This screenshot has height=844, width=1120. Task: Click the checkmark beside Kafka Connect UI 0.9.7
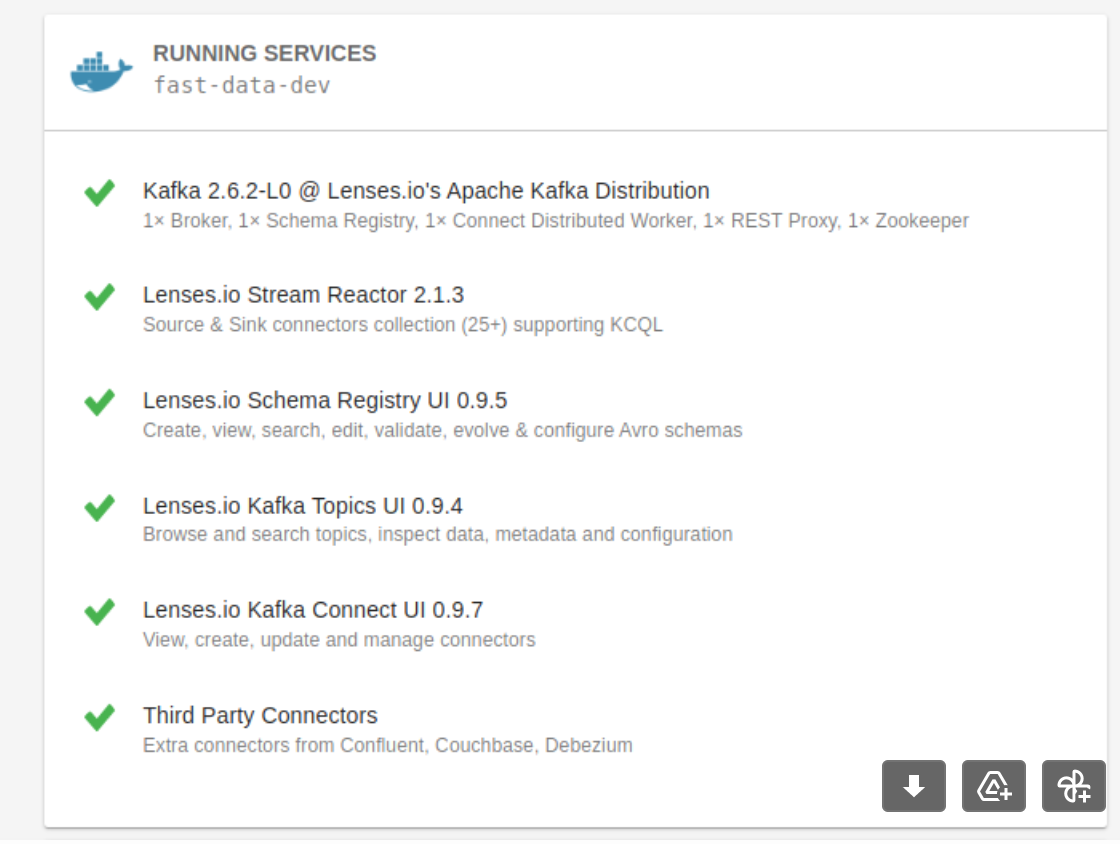pos(99,613)
